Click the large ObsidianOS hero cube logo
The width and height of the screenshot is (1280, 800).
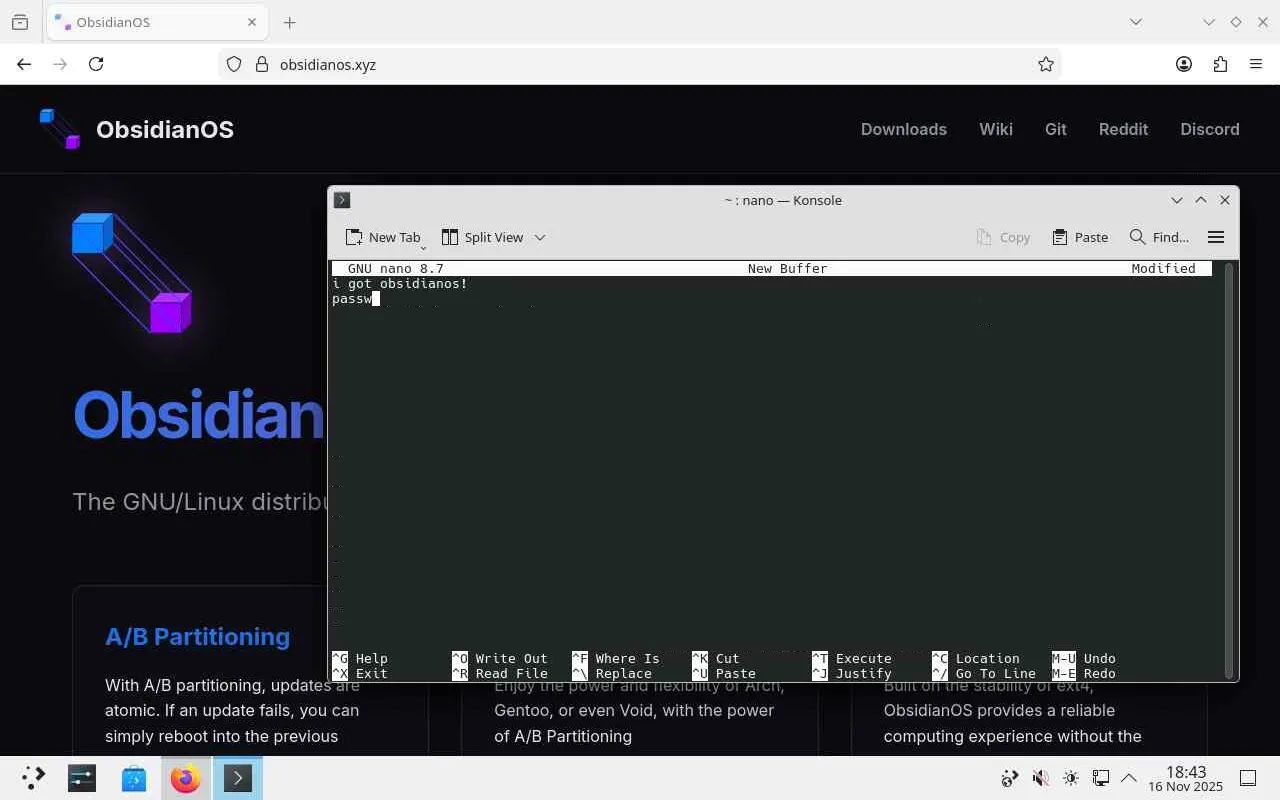pos(132,272)
